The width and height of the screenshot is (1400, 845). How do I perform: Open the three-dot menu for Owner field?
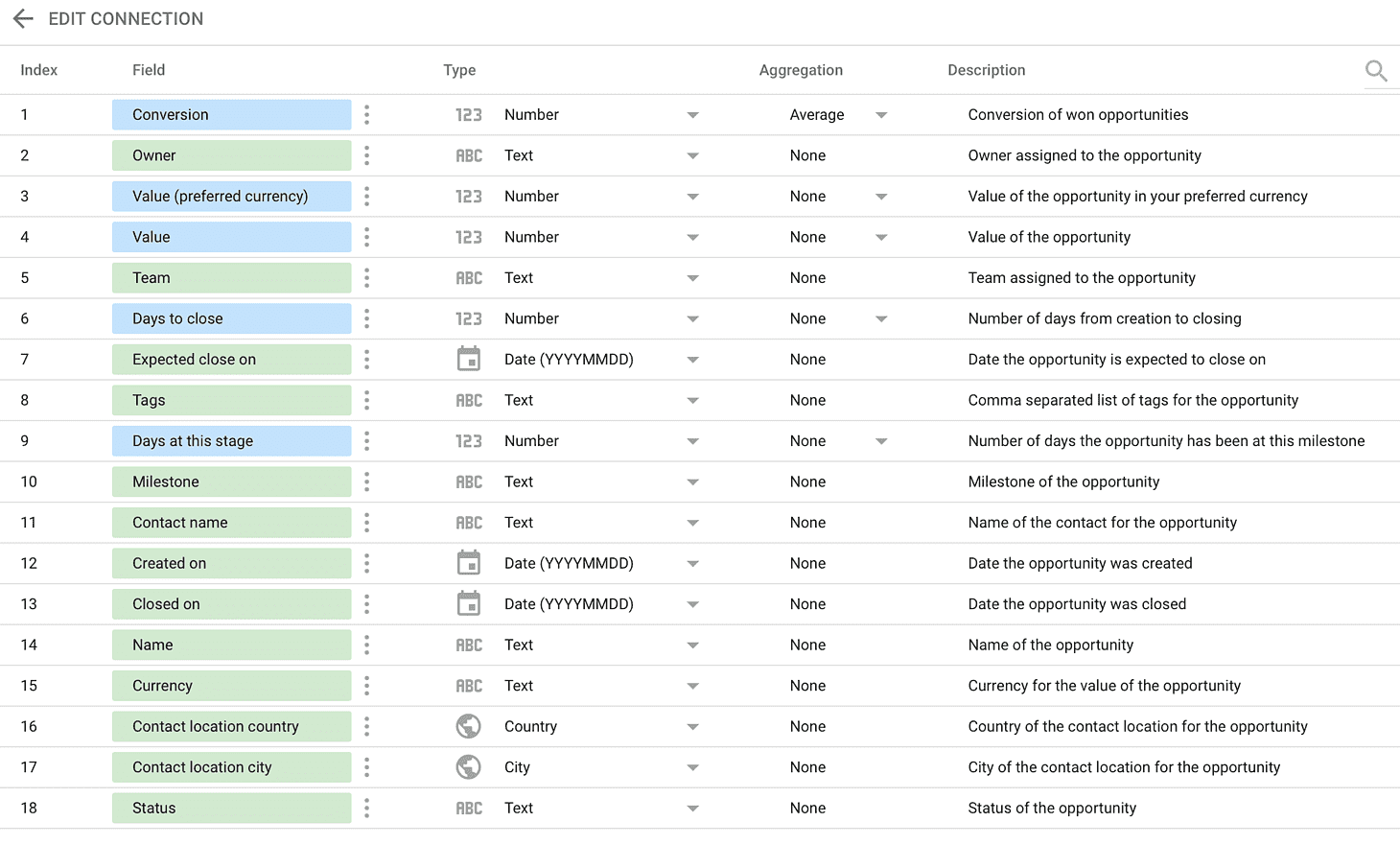(367, 155)
